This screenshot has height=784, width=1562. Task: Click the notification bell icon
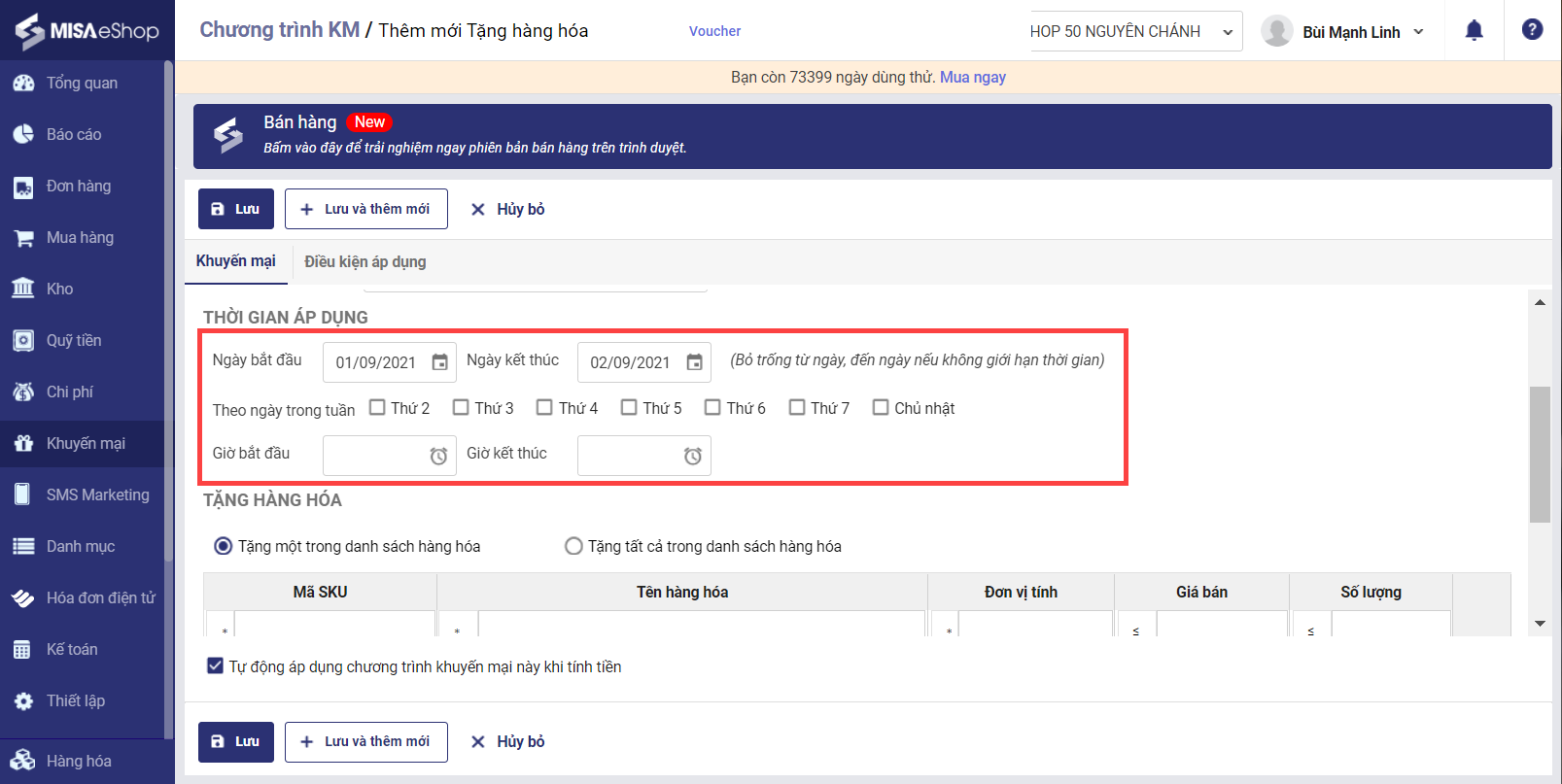[1474, 31]
